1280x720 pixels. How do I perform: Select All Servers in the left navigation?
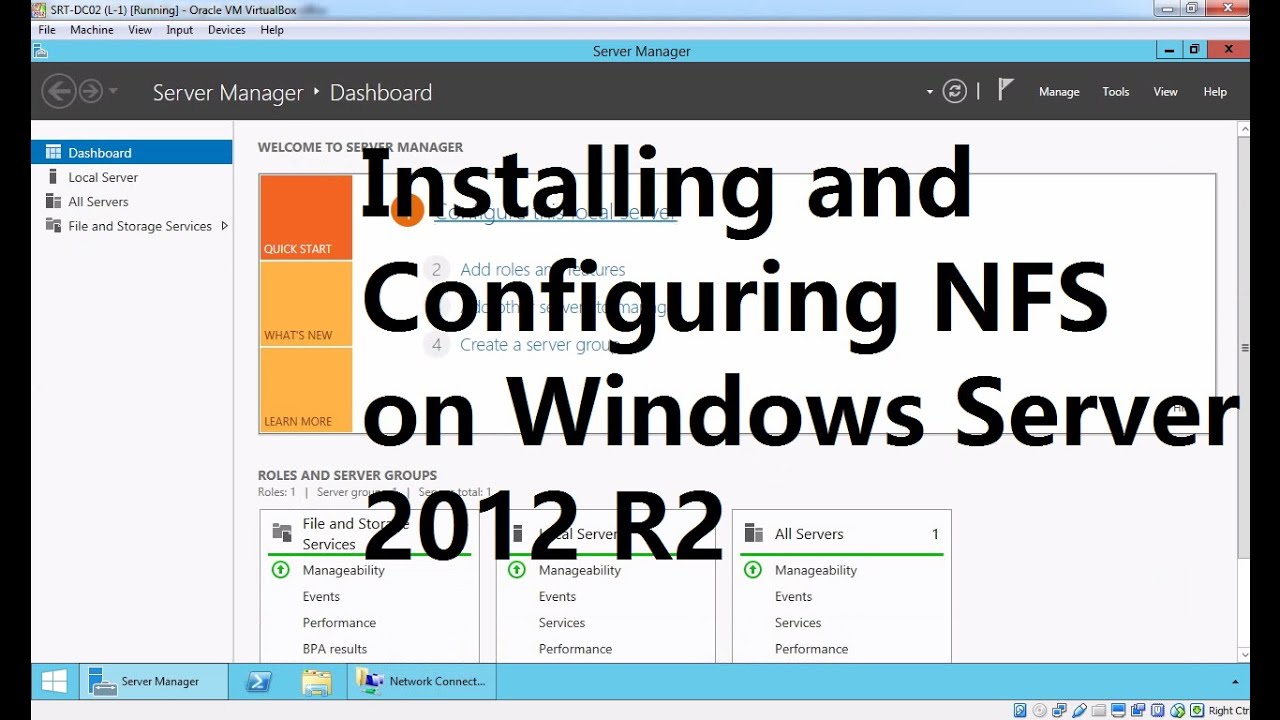coord(132,201)
